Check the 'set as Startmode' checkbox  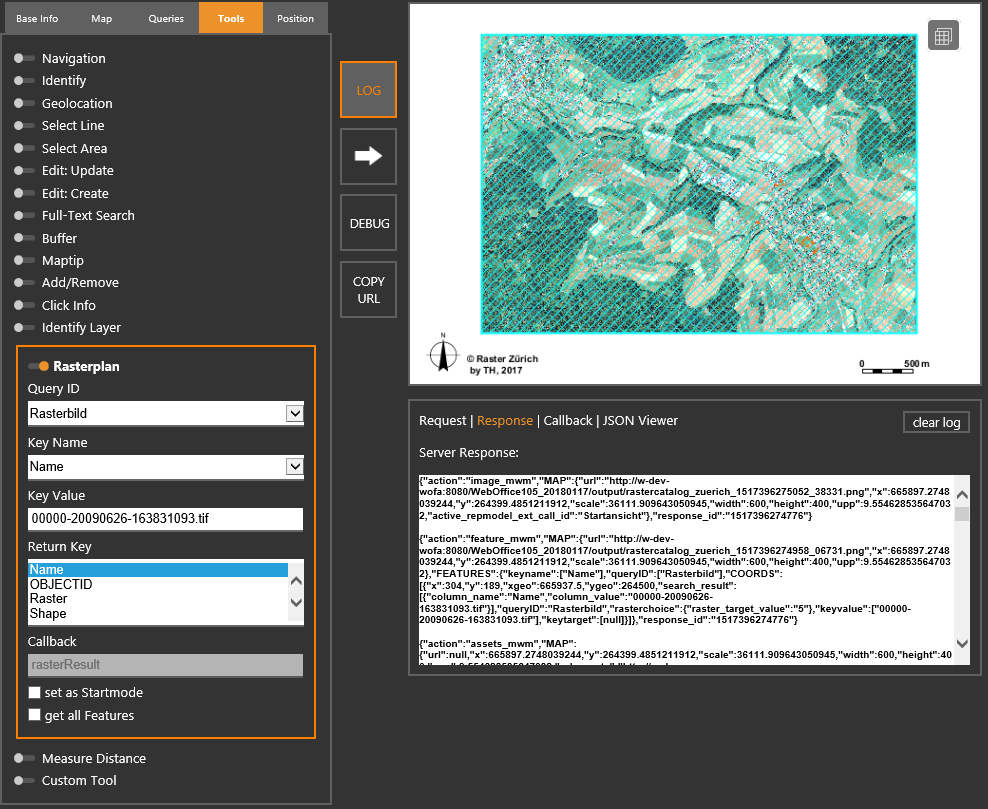click(x=34, y=692)
